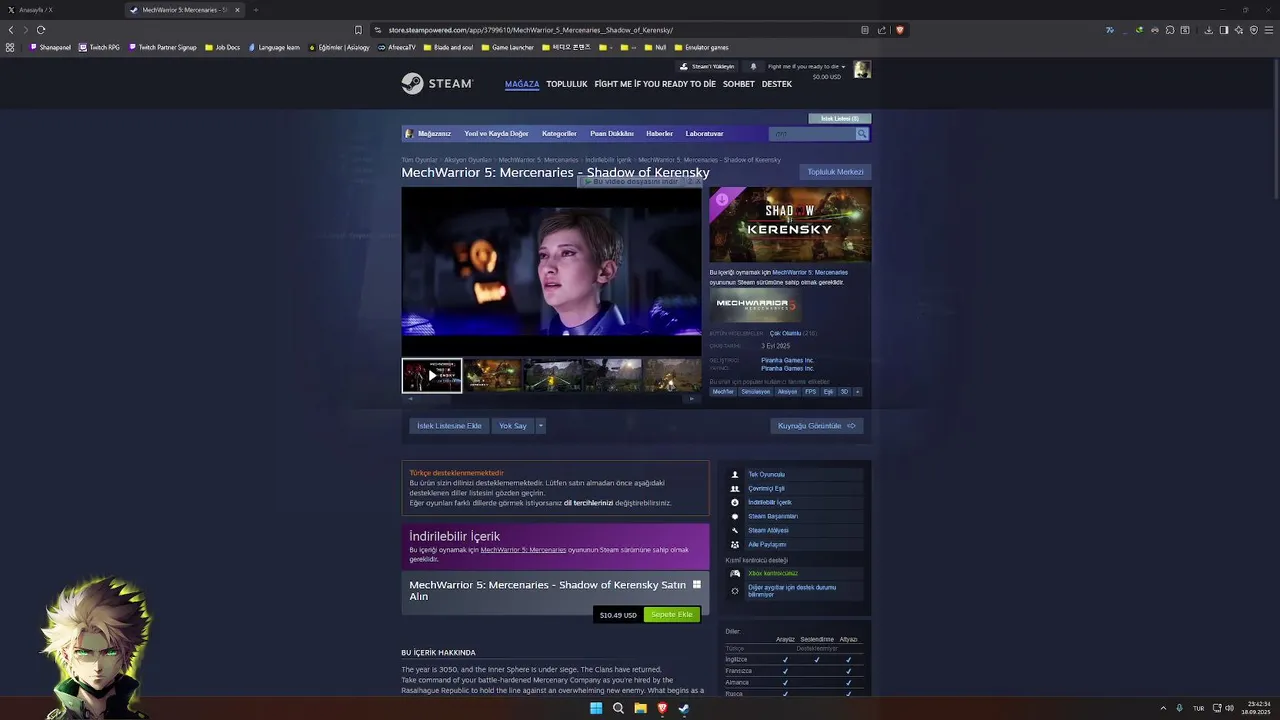
Task: Click the Xbox kontrolcünüz gamepad icon
Action: [735, 574]
